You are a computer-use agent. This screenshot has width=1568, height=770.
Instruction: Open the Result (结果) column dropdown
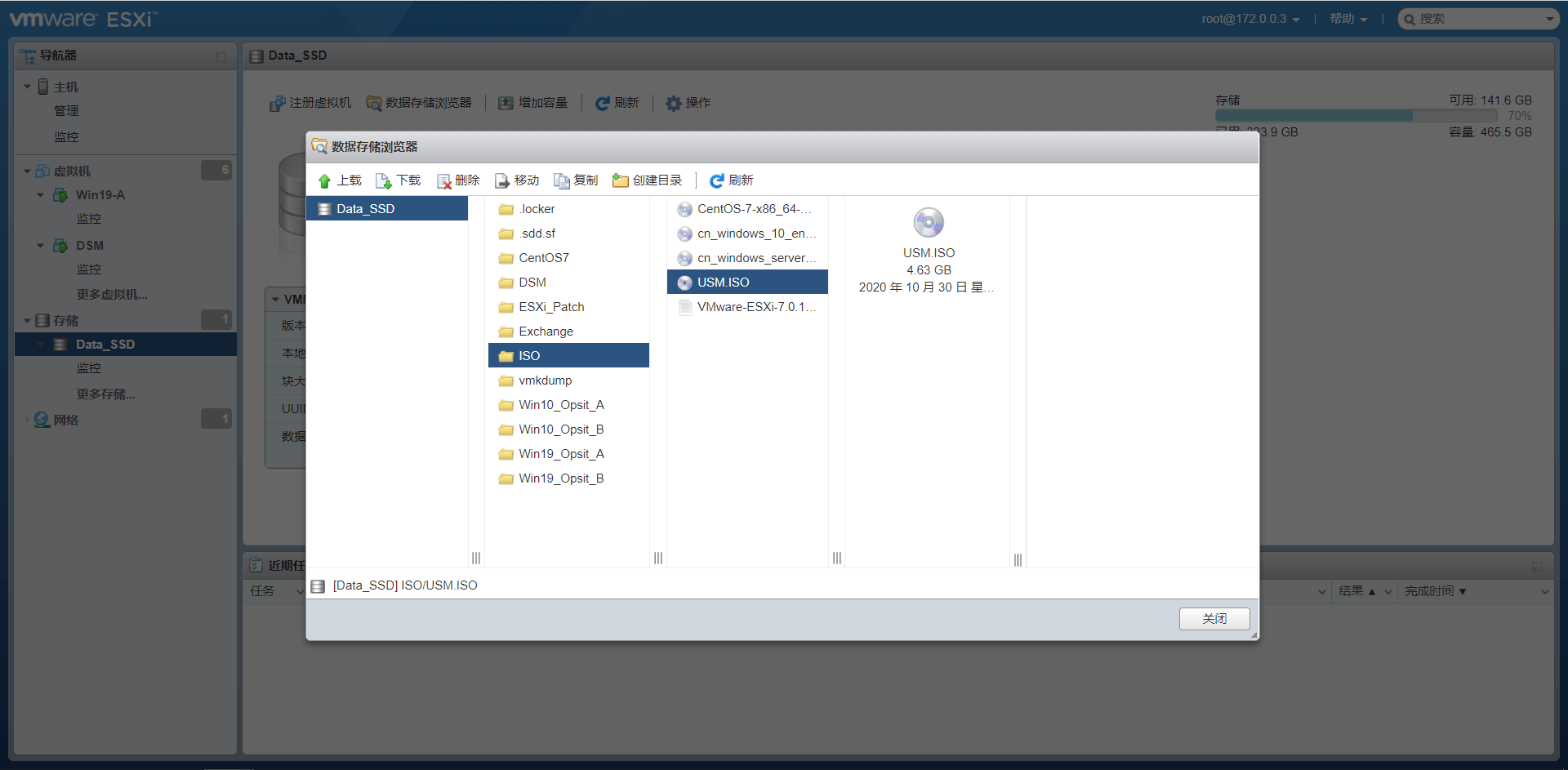coord(1388,592)
